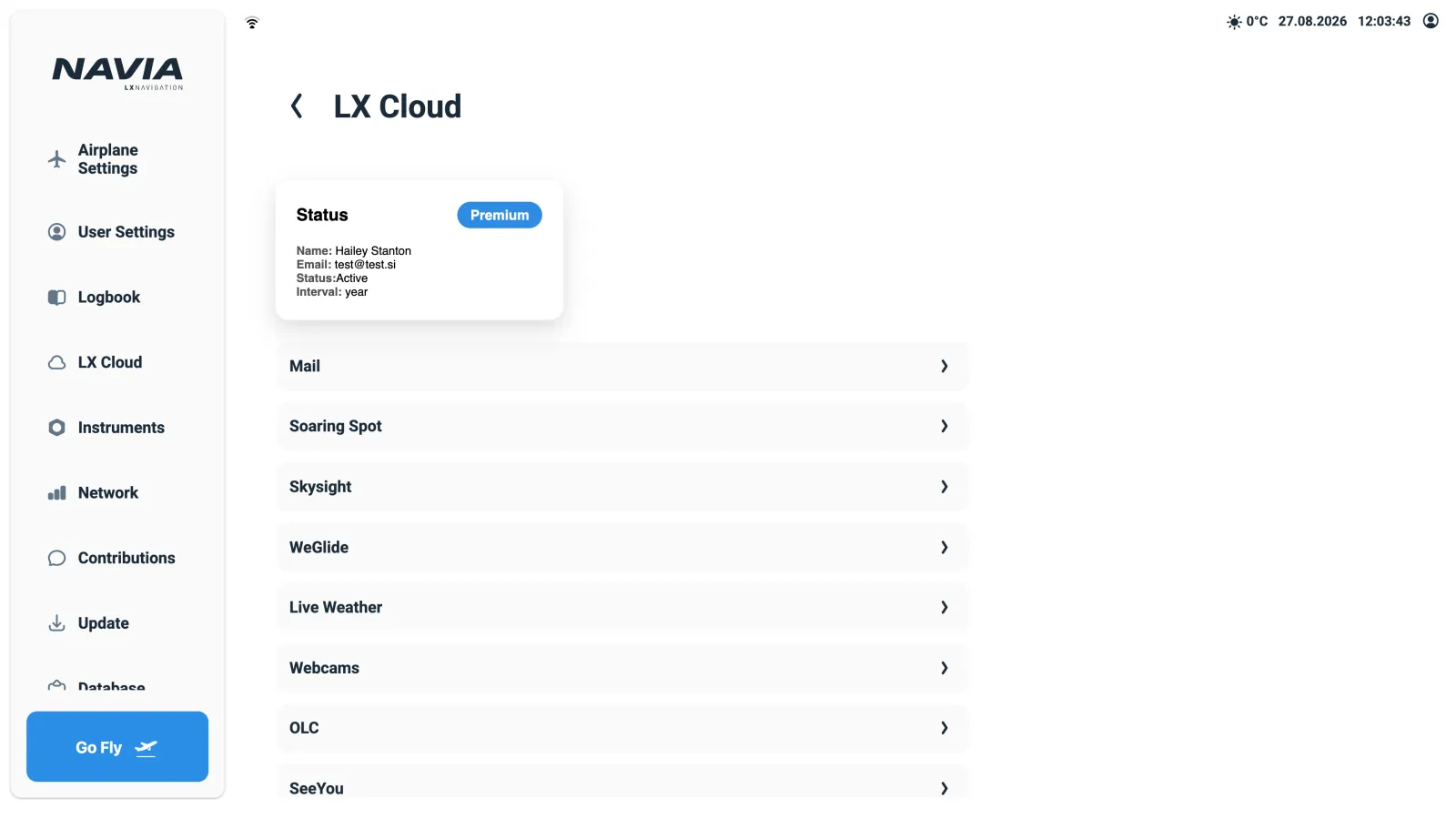
Task: Click the Premium badge
Action: (x=500, y=215)
